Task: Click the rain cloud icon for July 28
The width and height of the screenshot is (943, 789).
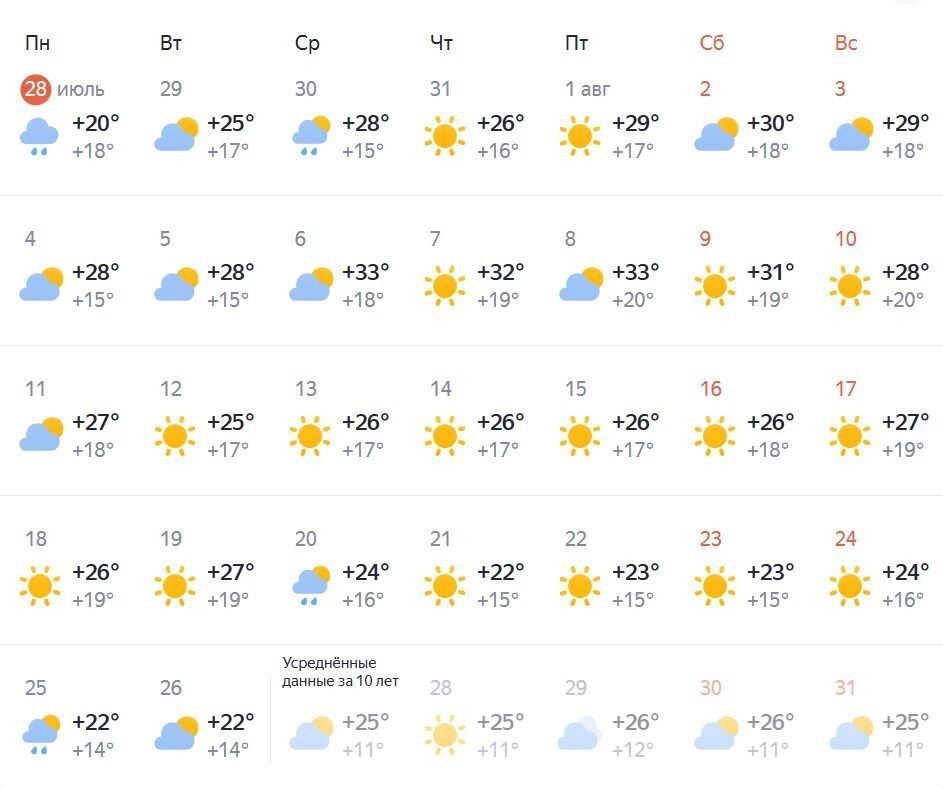Action: (x=39, y=136)
